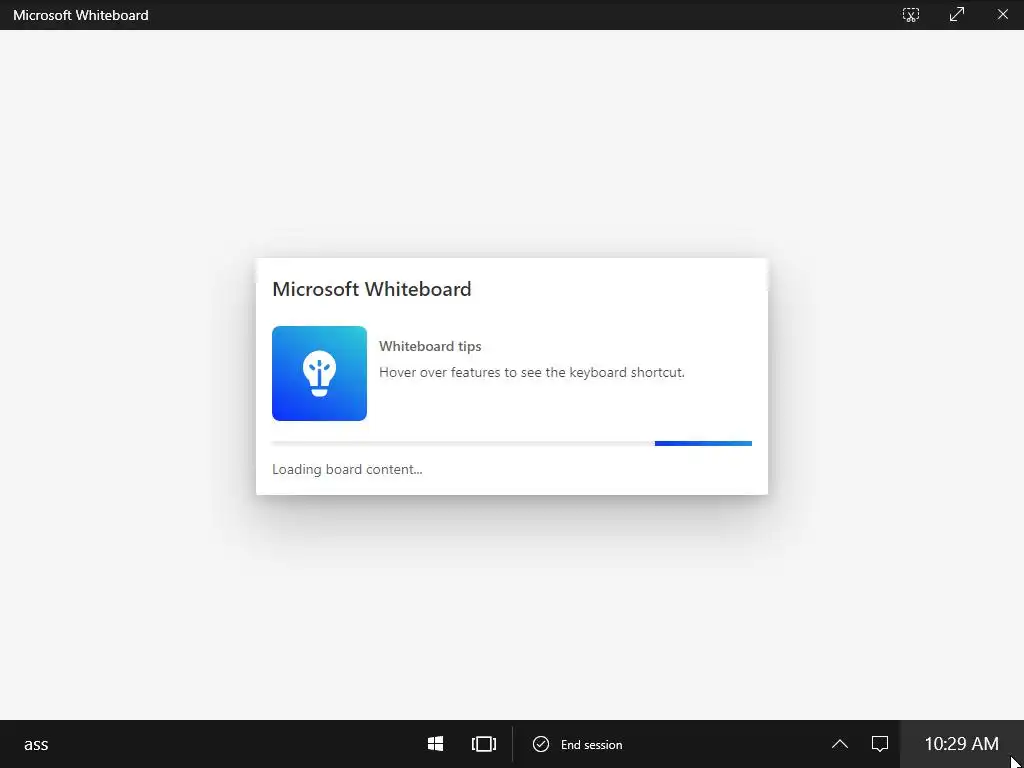Expand the system tray hidden icons chevron

[x=840, y=744]
